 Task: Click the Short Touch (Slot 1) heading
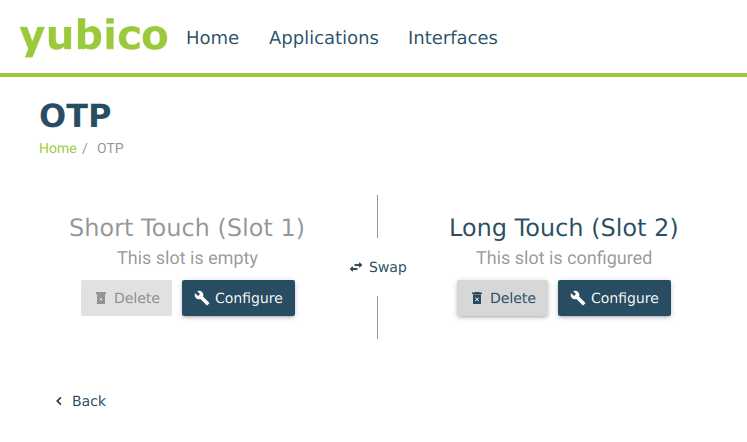pyautogui.click(x=187, y=228)
